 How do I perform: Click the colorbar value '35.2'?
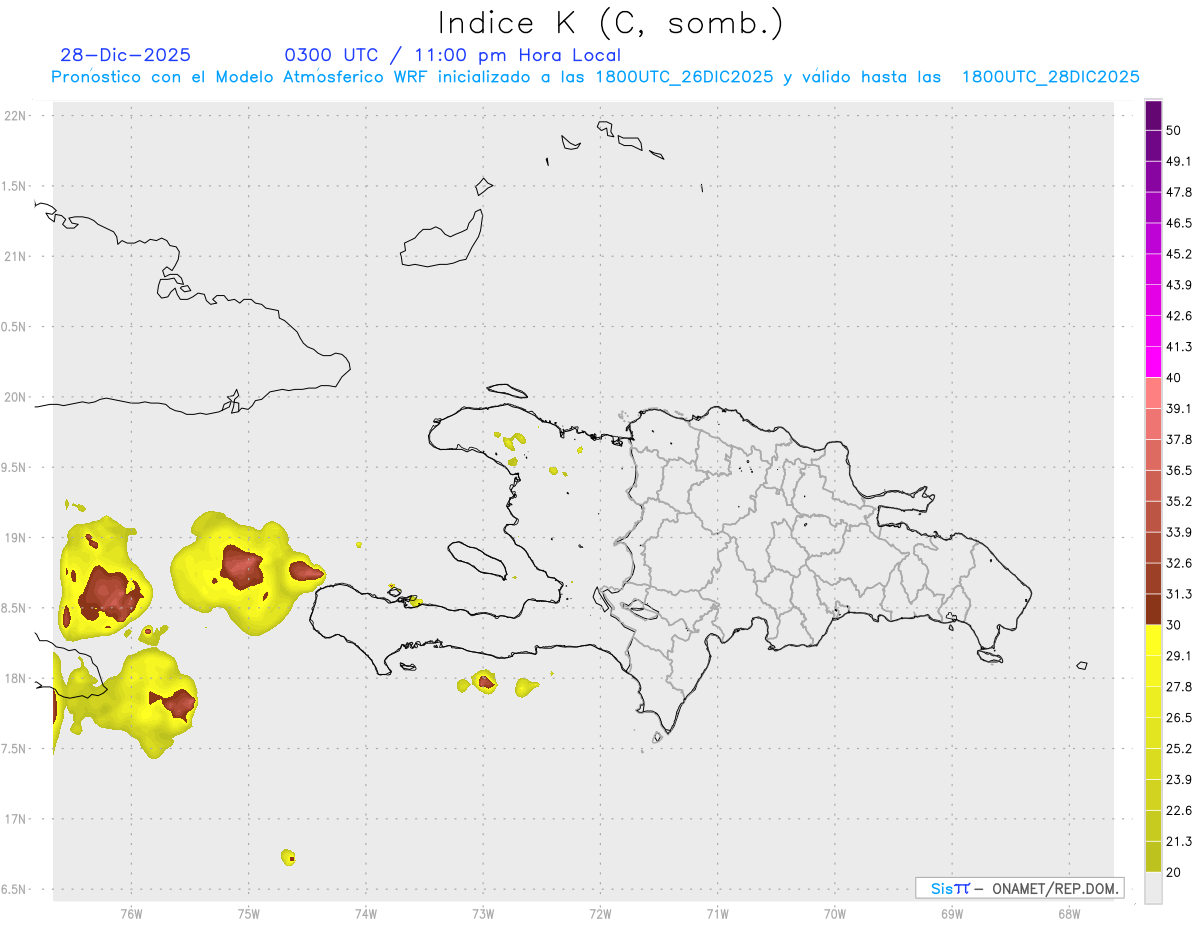pyautogui.click(x=1179, y=502)
